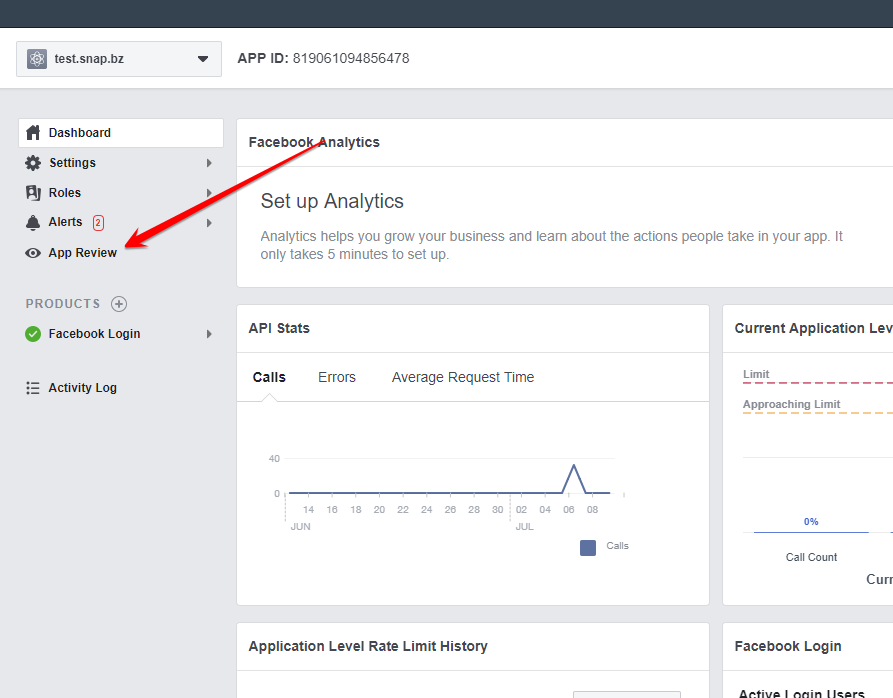Click the Facebook Analytics panel title
The width and height of the screenshot is (893, 698).
point(314,142)
